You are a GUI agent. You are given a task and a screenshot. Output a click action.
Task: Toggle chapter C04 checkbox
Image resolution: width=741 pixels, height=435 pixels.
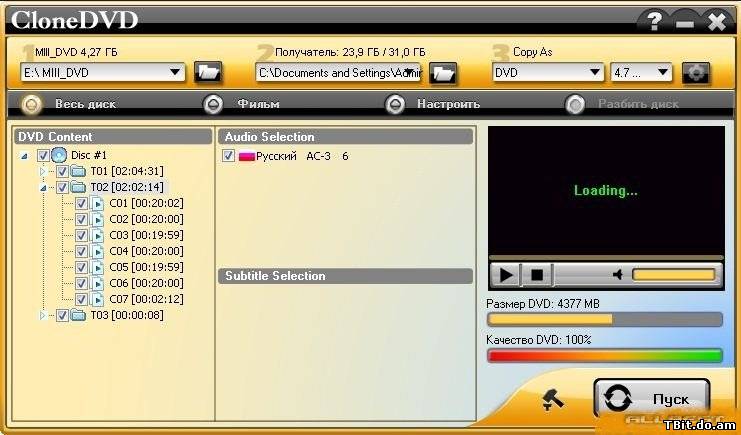(81, 252)
